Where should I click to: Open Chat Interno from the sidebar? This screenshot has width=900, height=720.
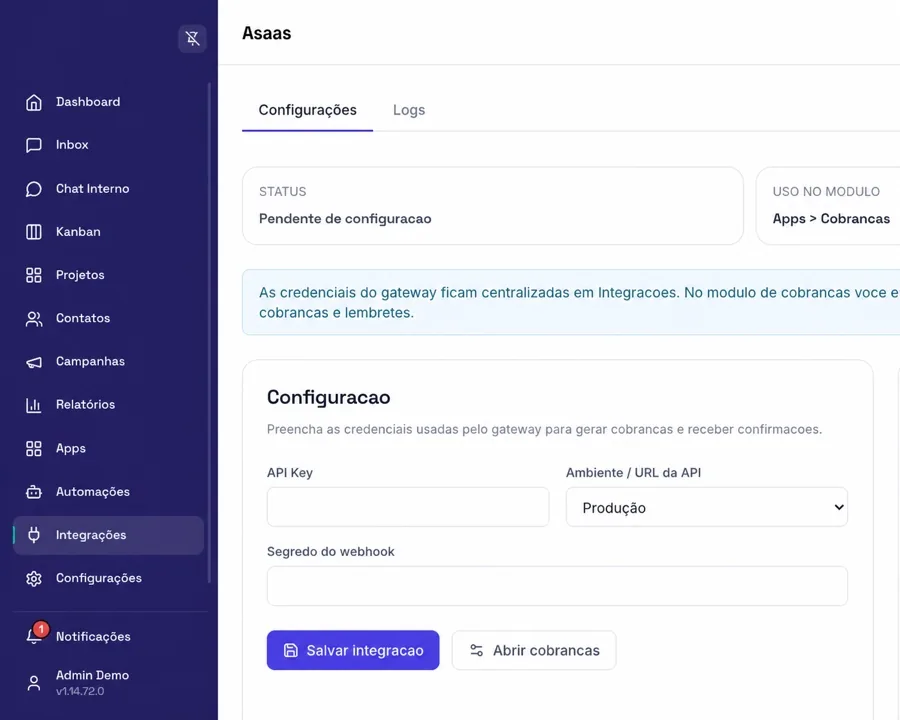point(108,188)
